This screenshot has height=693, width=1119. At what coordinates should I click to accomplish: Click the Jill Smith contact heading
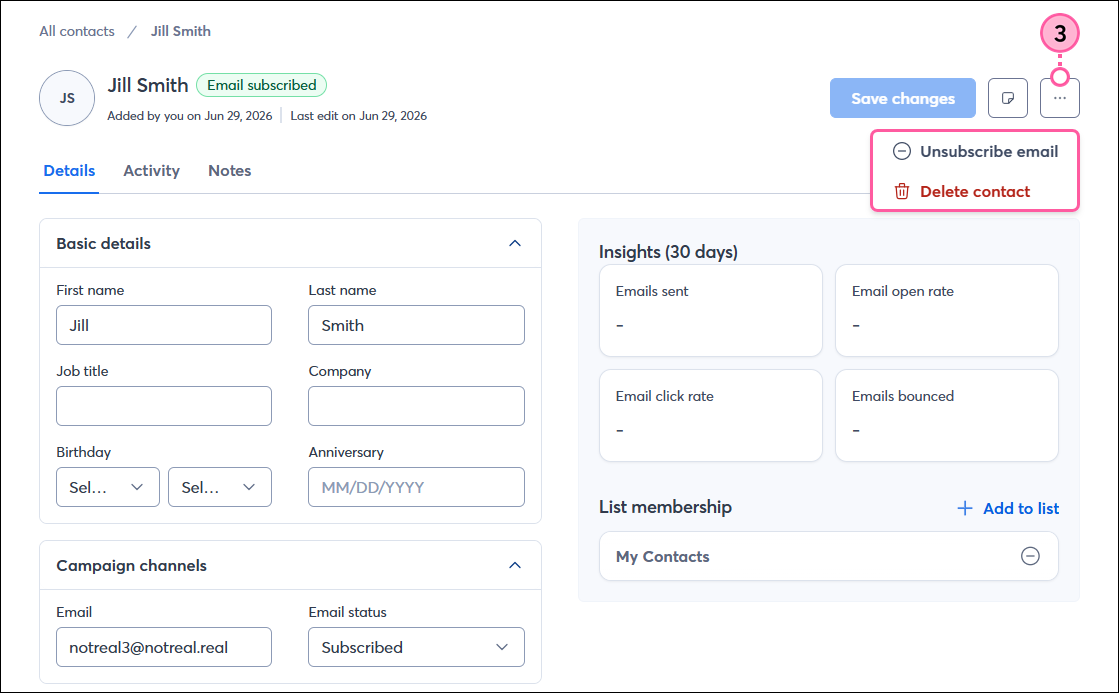(x=148, y=85)
